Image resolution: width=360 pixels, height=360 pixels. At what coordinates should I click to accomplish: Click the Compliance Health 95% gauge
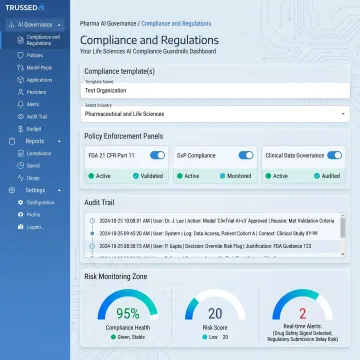[128, 305]
